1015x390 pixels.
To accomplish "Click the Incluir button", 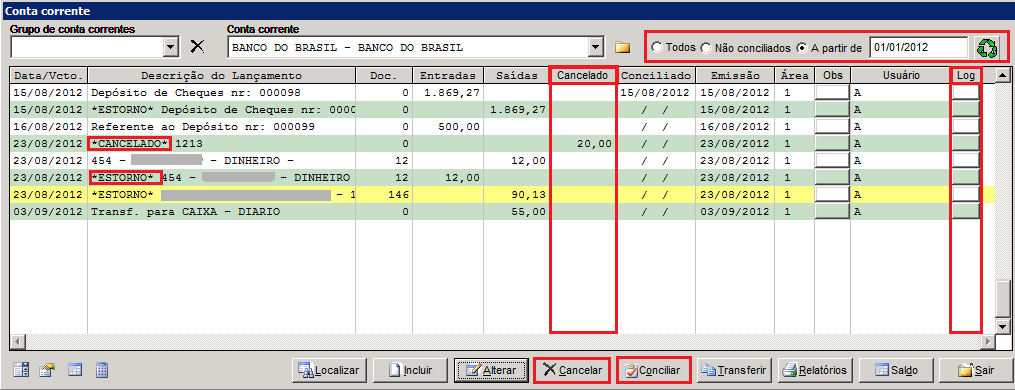I will [410, 371].
